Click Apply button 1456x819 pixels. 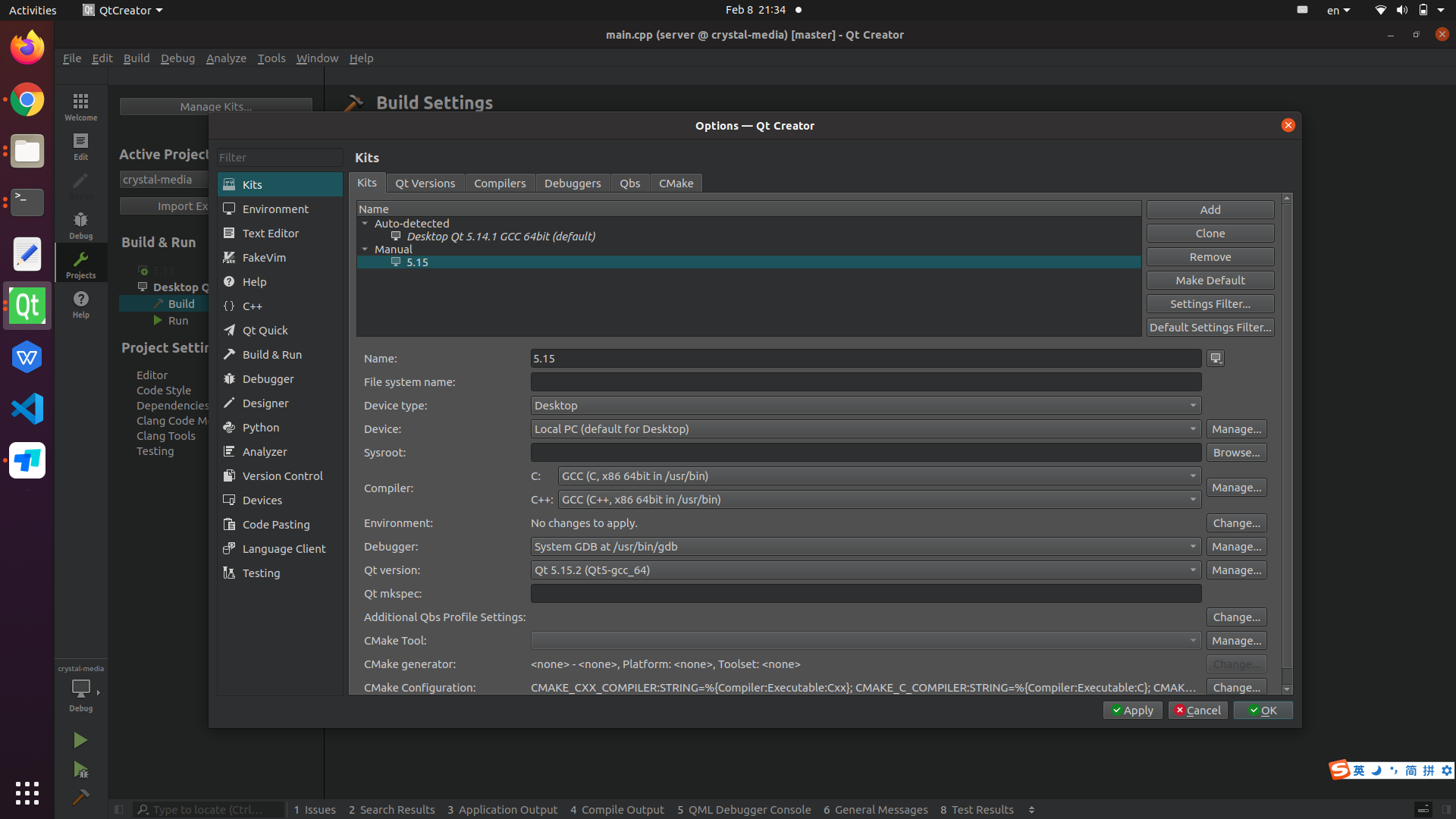tap(1132, 711)
